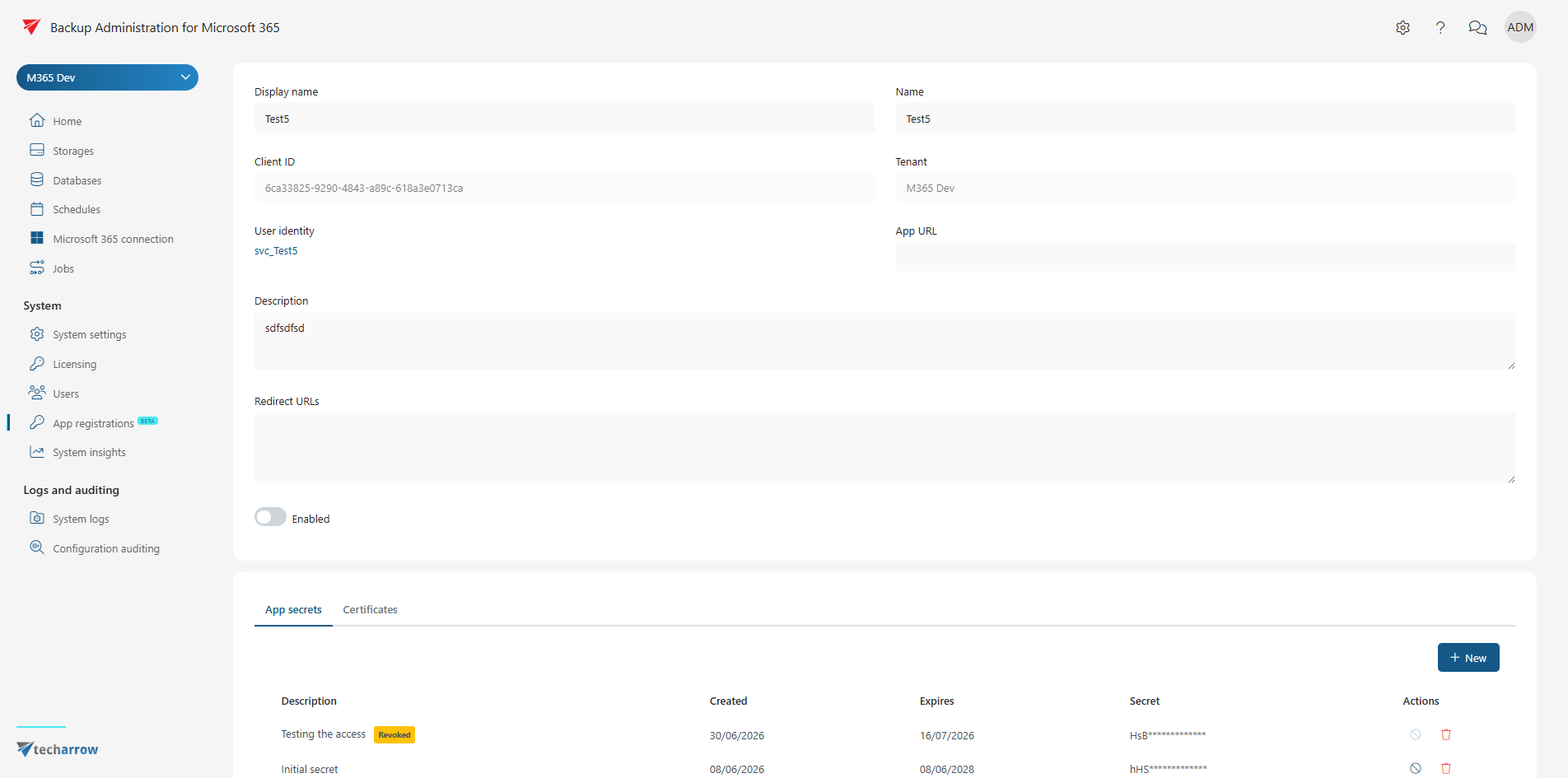Screen dimensions: 1568x778
Task: Click the red arrow app logo
Action: (x=31, y=27)
